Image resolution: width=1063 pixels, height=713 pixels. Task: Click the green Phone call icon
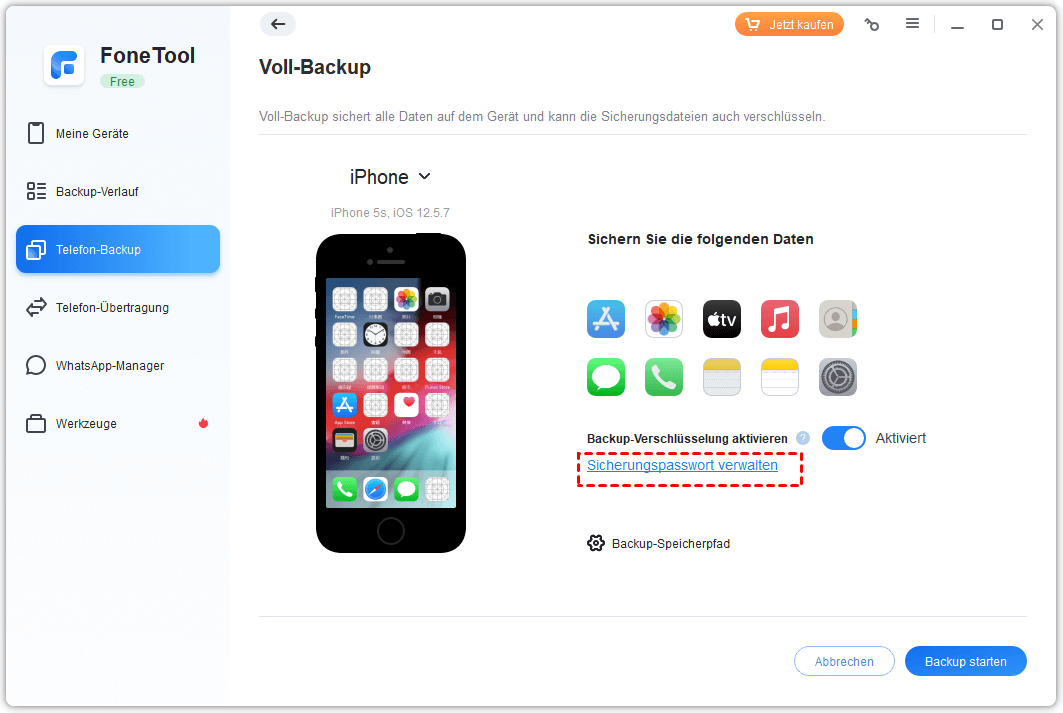pyautogui.click(x=664, y=377)
